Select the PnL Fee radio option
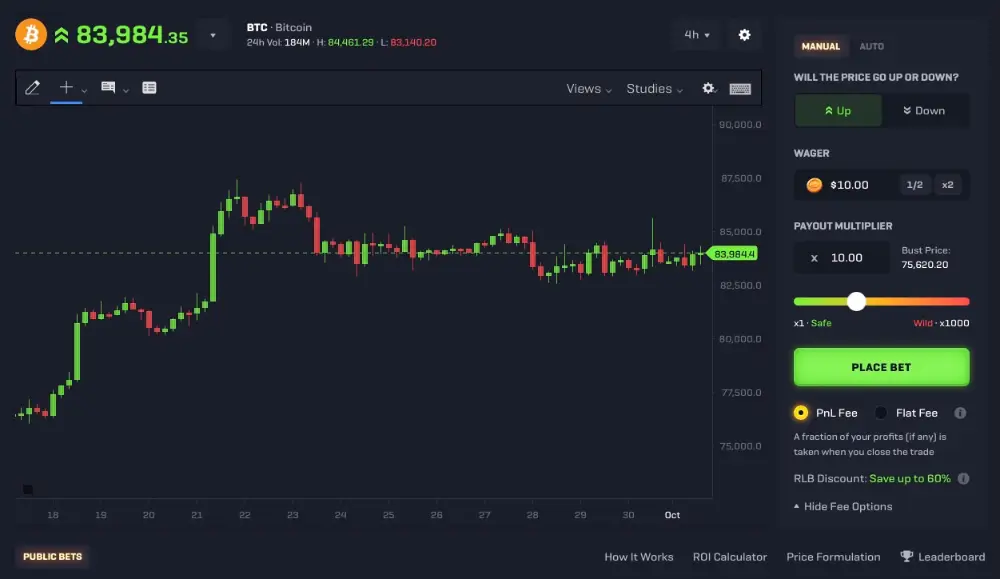The height and width of the screenshot is (579, 1000). (x=801, y=413)
